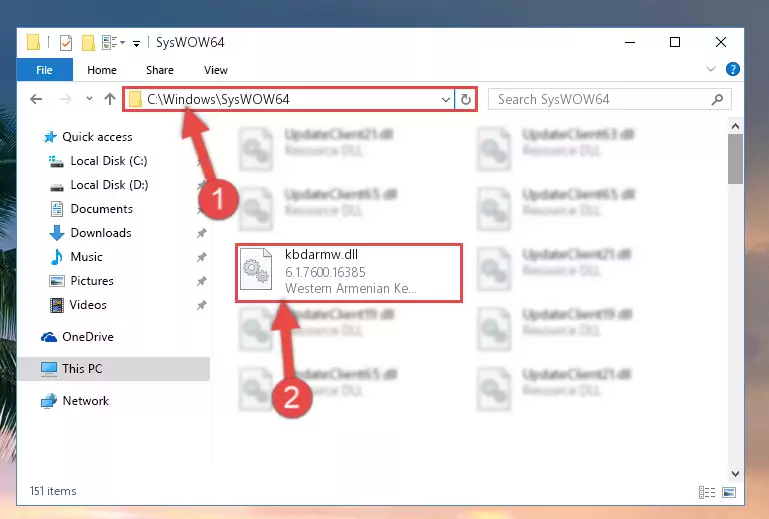
Task: Open the File menu
Action: (45, 70)
